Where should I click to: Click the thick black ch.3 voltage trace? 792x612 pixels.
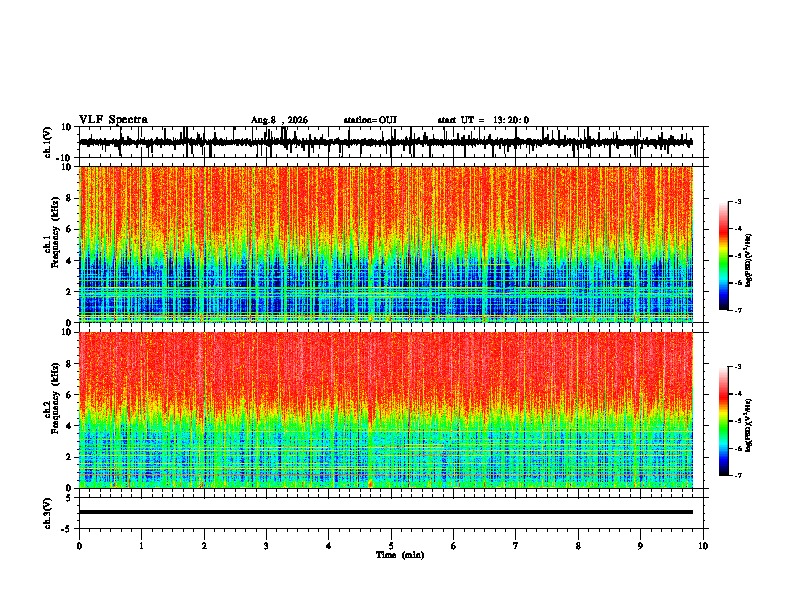(x=386, y=512)
